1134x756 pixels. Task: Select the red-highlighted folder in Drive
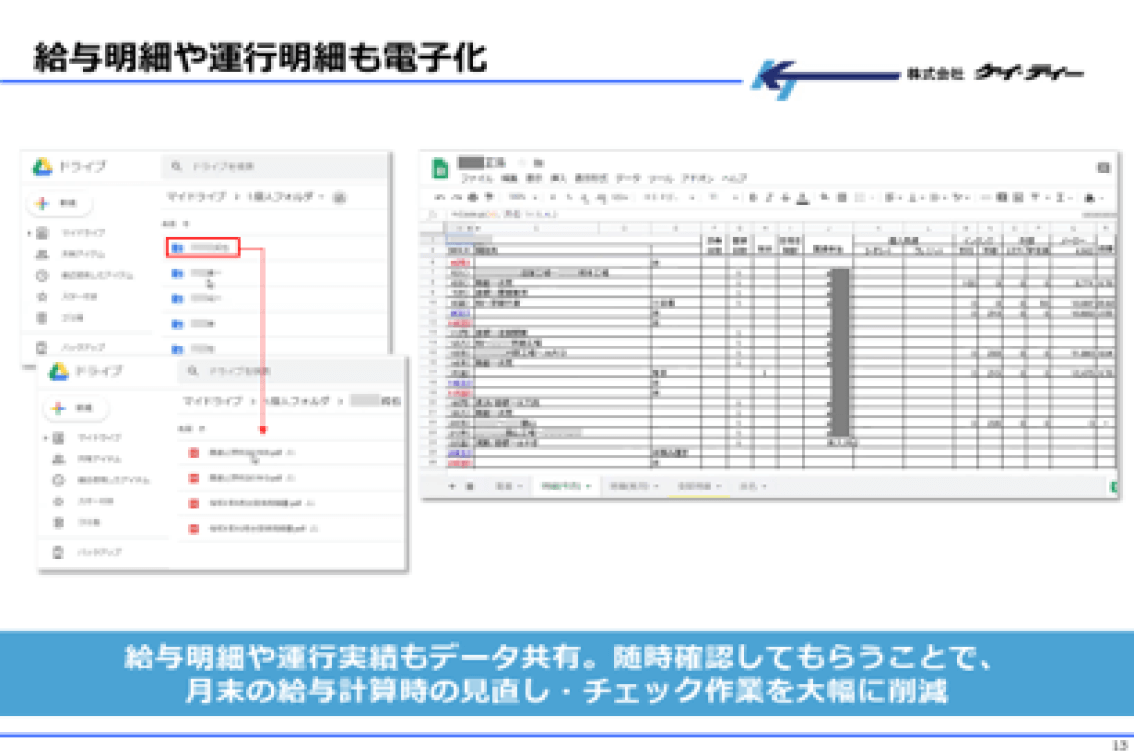tap(202, 247)
